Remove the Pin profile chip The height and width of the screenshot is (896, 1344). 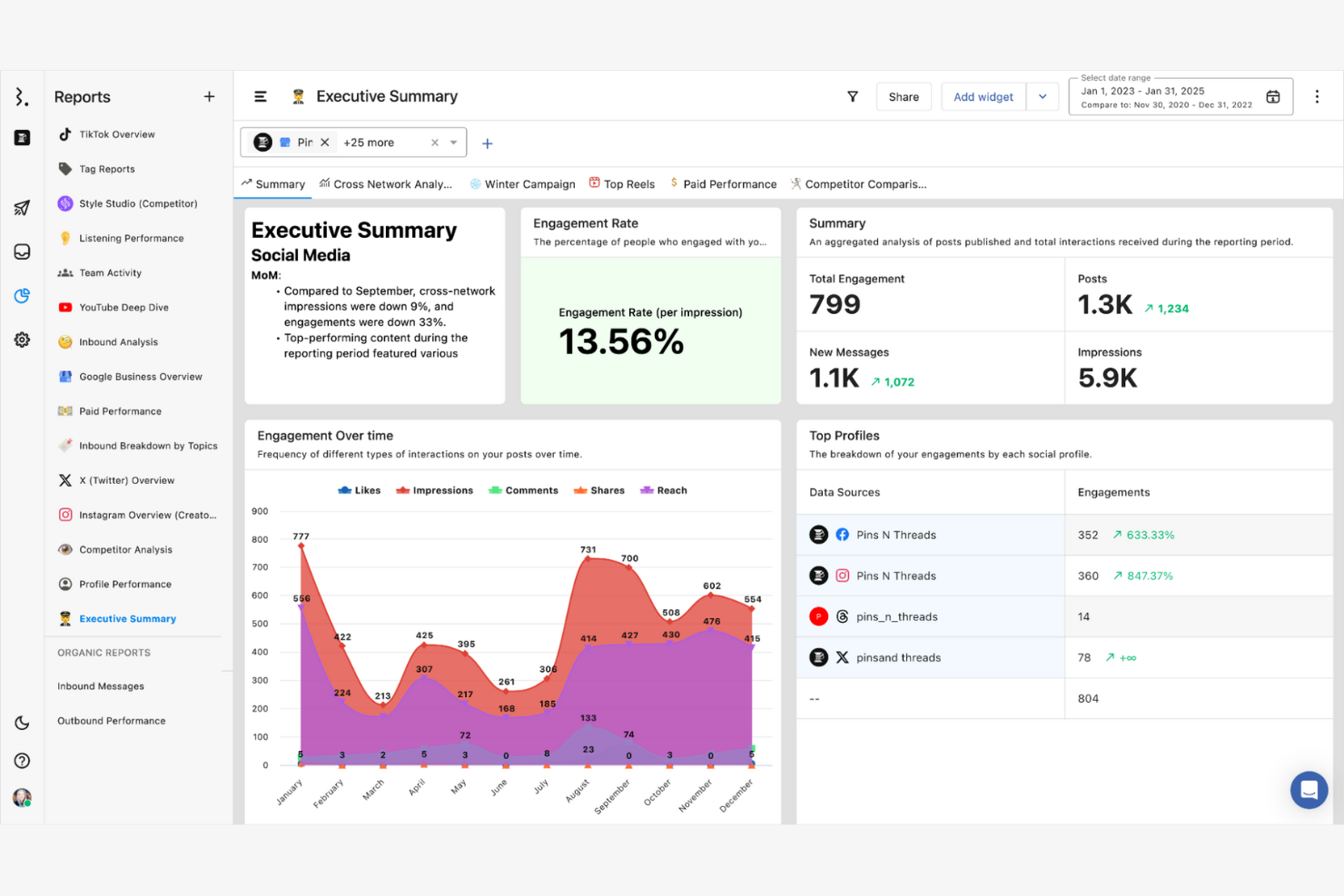[325, 143]
